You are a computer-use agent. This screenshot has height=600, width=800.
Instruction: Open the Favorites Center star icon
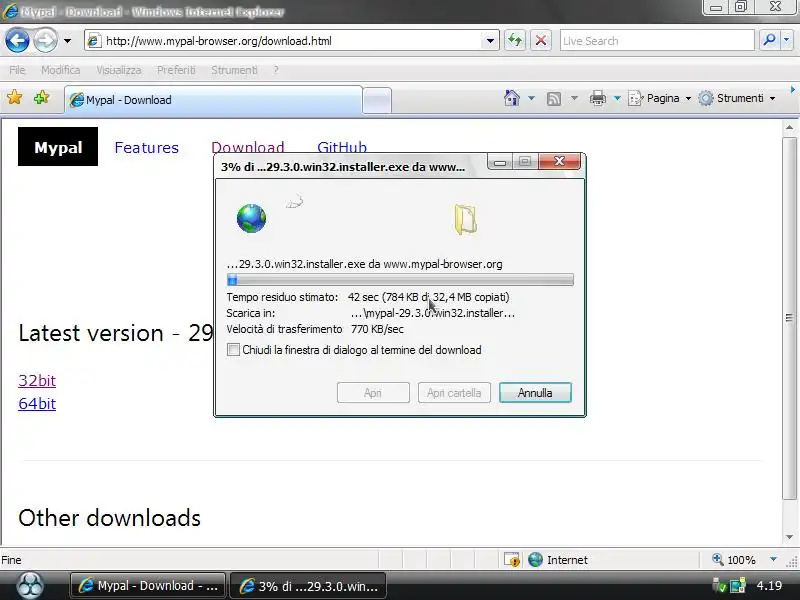click(x=15, y=97)
